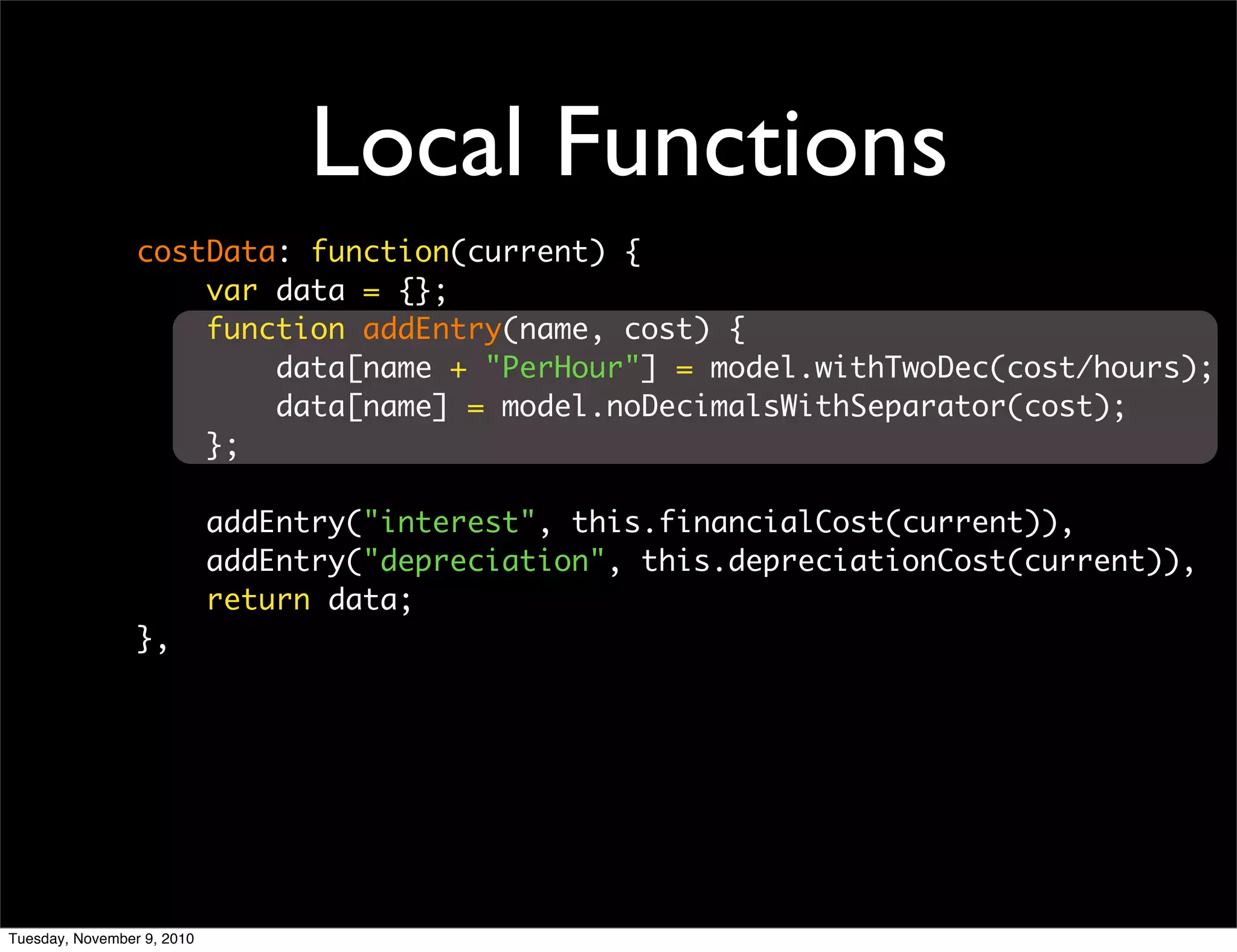Click the final closing '},' brace
This screenshot has width=1237, height=952.
pyautogui.click(x=152, y=639)
